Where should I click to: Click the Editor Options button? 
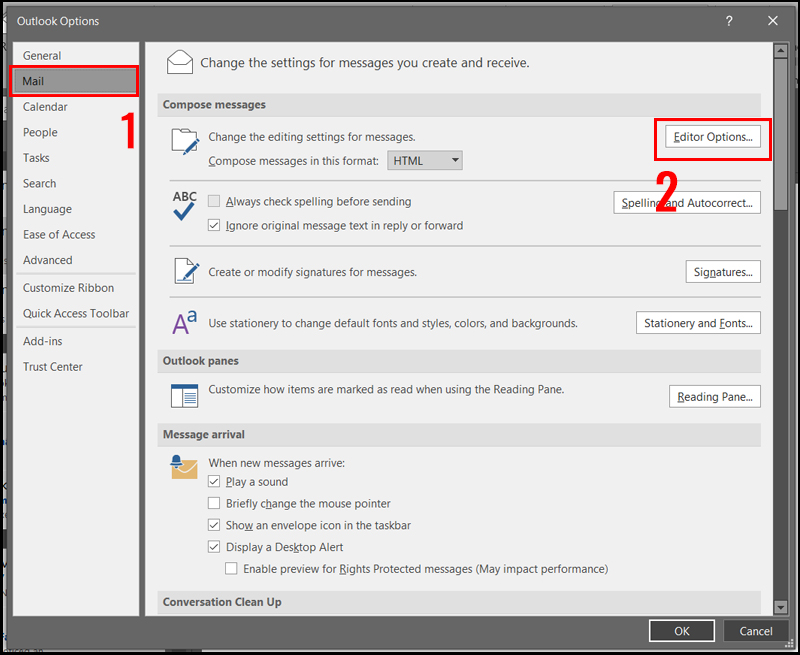coord(712,136)
